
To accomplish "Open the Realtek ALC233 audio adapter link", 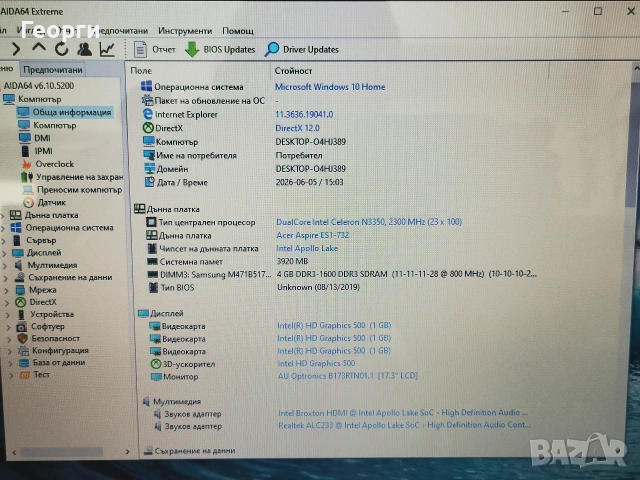I will [404, 425].
